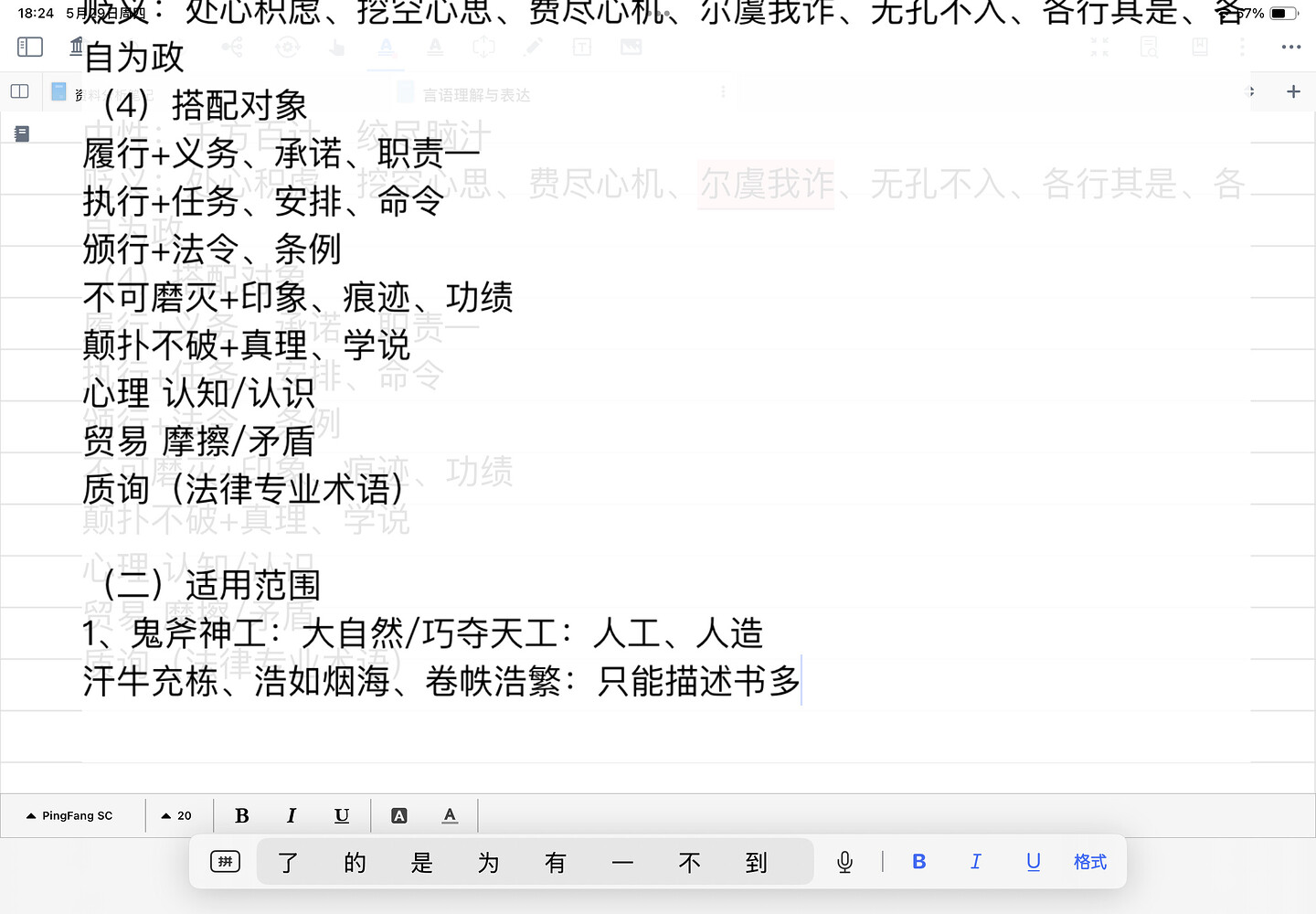The image size is (1316, 914).
Task: Click the line 颠扑不破+真理、学说
Action: 247,345
